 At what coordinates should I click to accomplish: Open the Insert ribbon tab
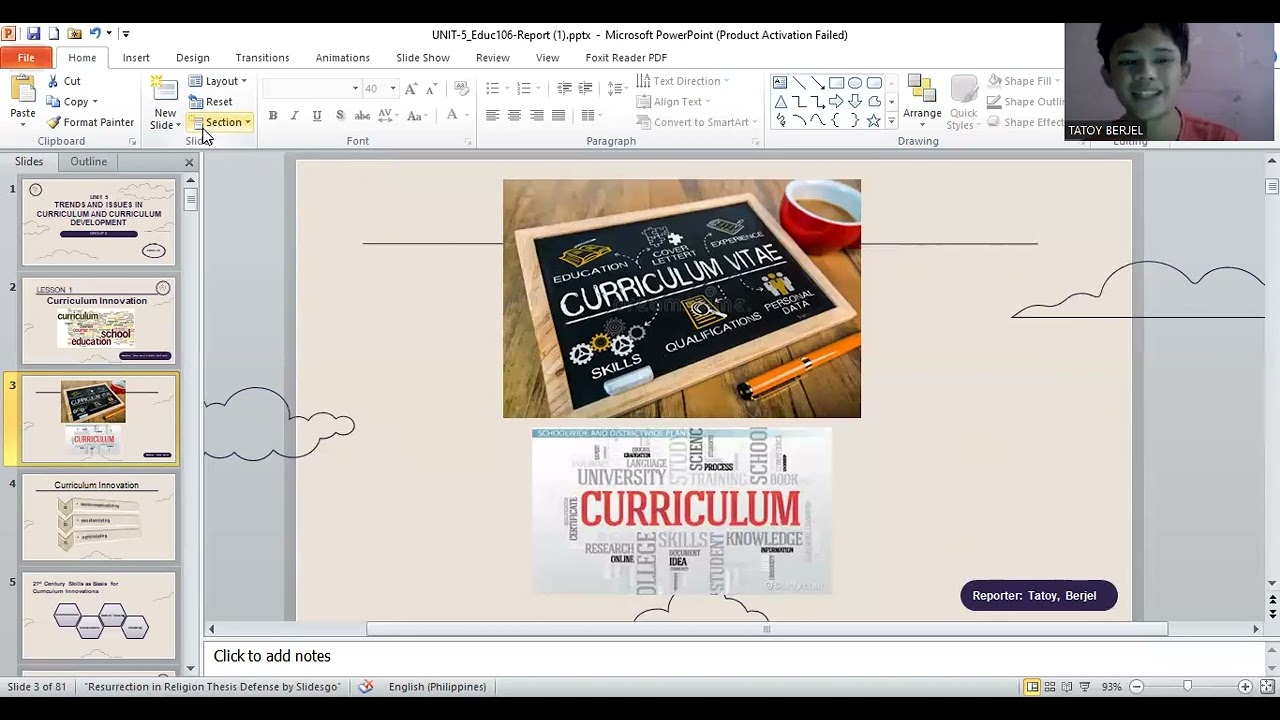pyautogui.click(x=136, y=58)
